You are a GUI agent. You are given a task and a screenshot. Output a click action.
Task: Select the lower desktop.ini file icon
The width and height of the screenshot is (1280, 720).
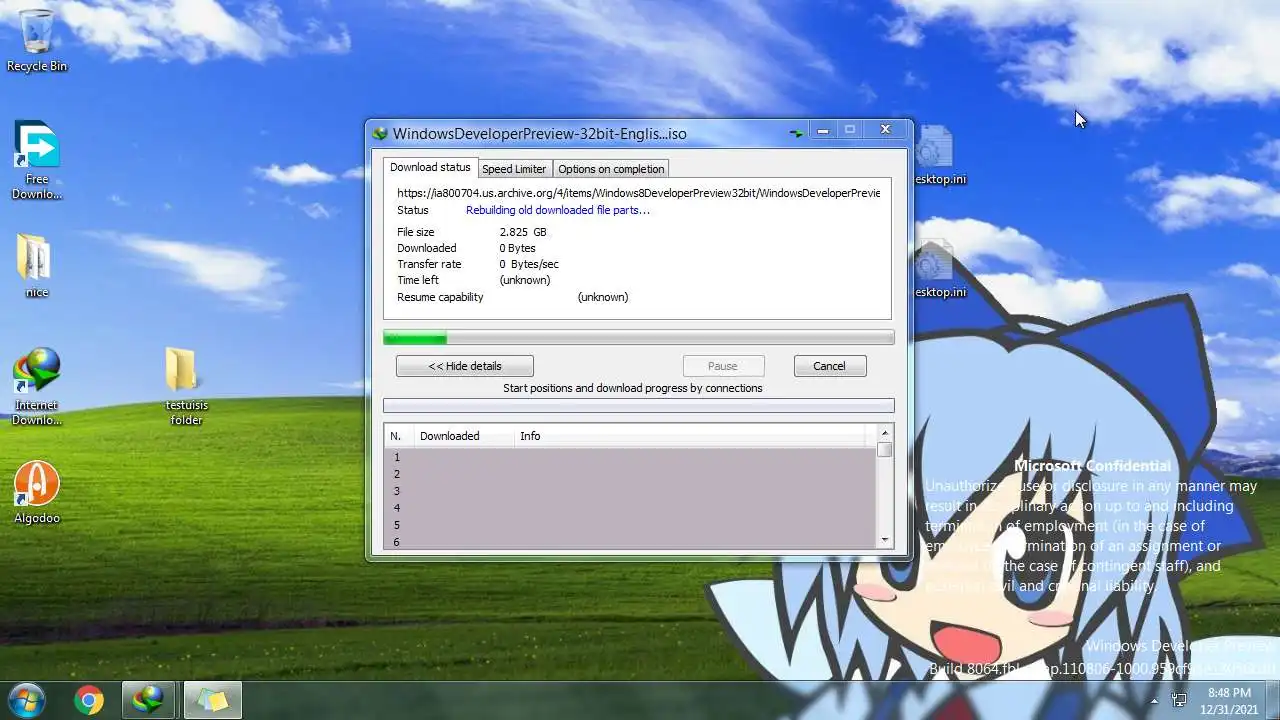tap(939, 269)
